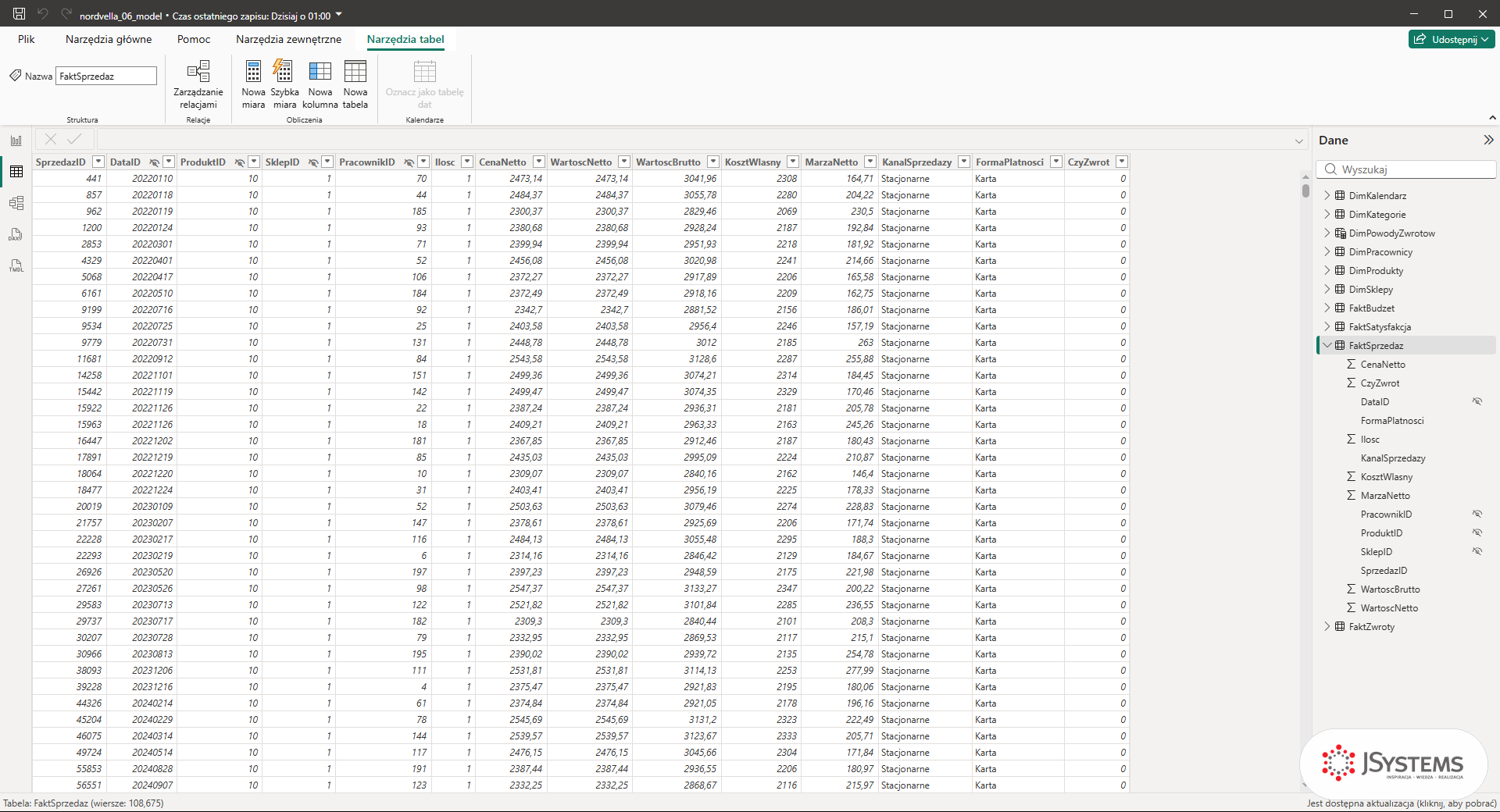Screen dimensions: 1500x812
Task: Open filter dropdown for KanalSprzedazy column
Action: [964, 162]
